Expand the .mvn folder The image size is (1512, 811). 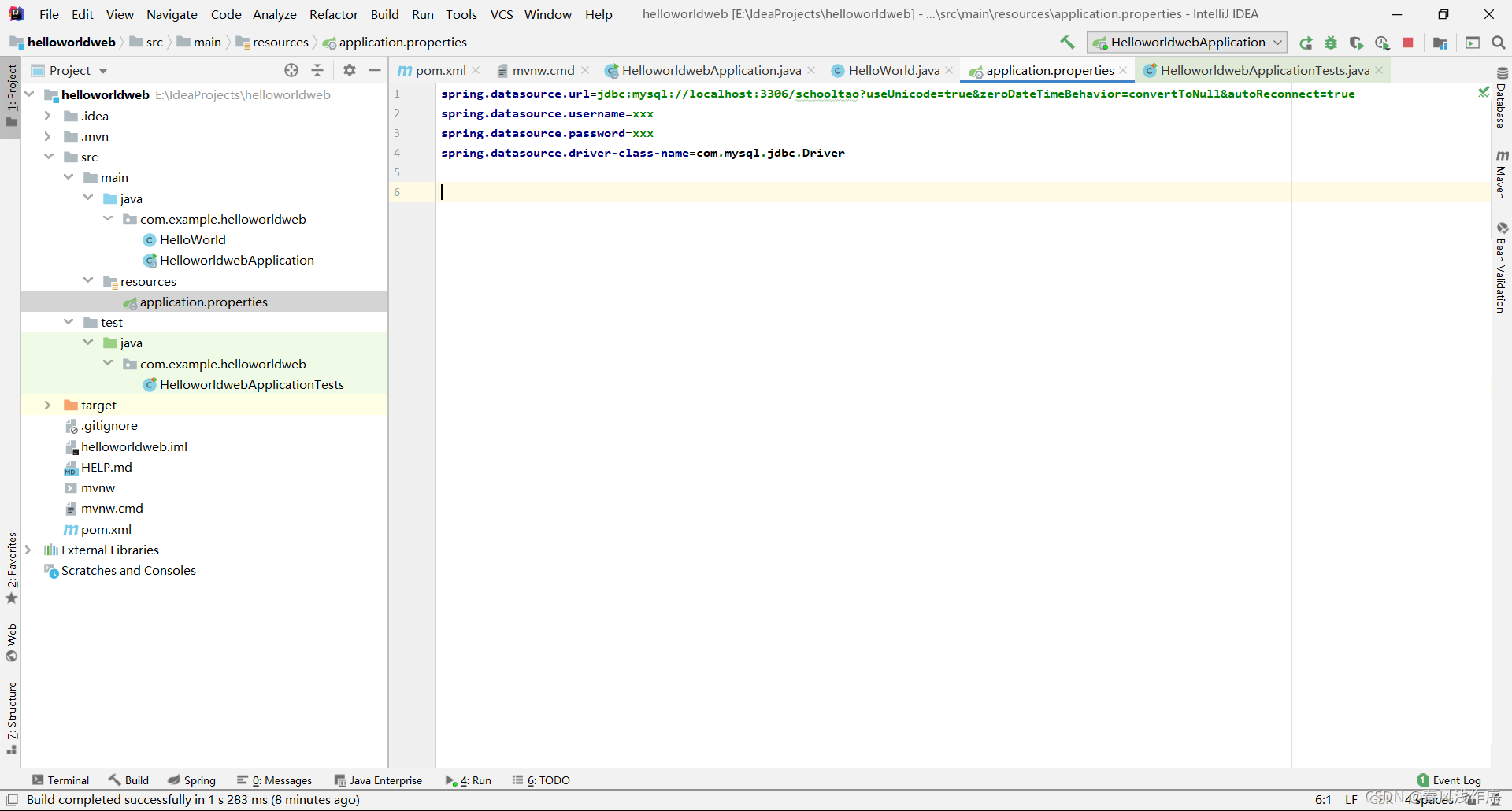click(48, 136)
